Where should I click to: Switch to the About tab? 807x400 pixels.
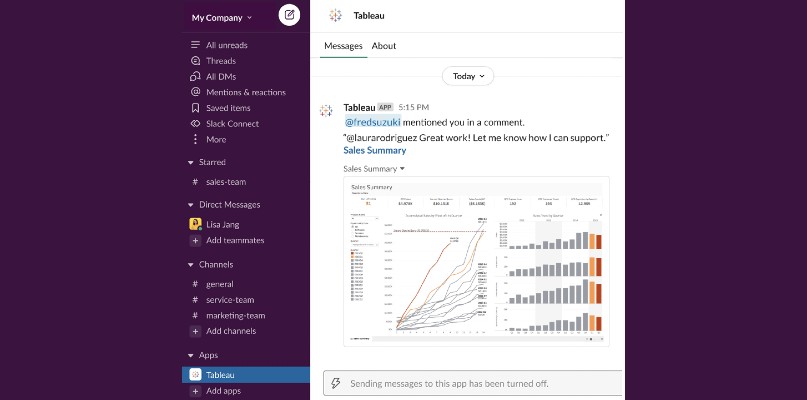384,46
